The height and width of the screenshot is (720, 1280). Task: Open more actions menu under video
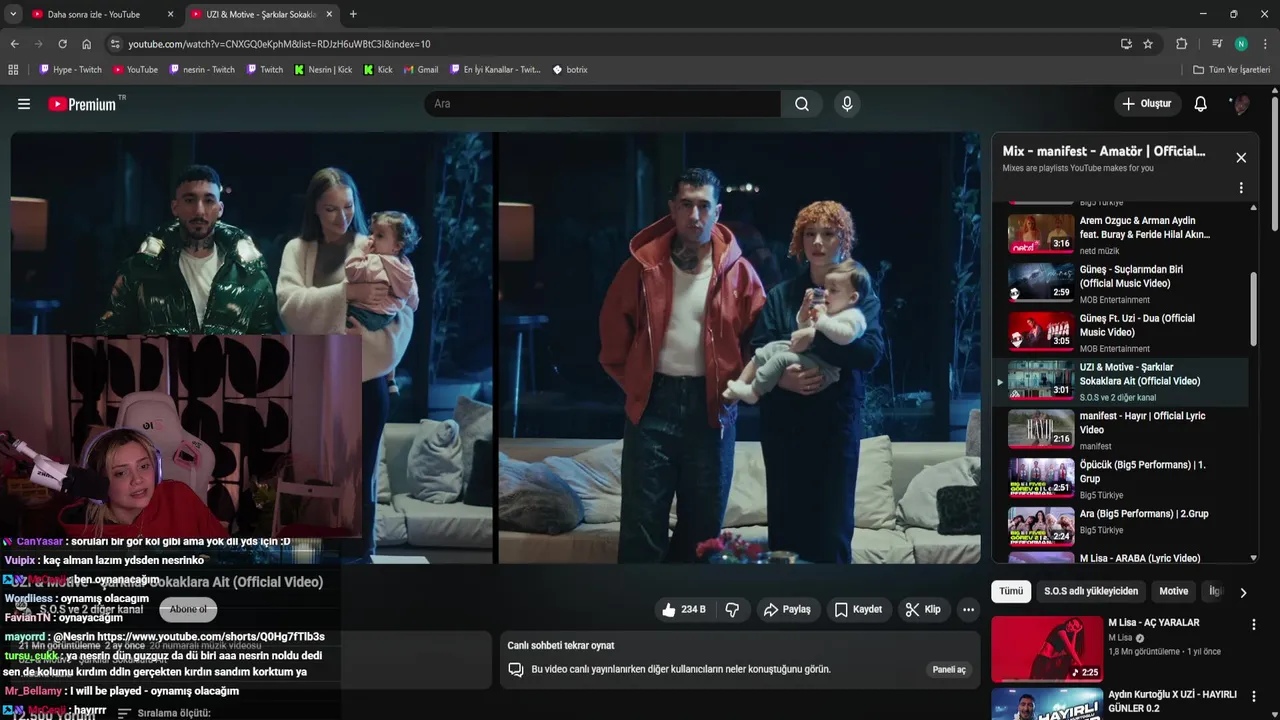(x=968, y=609)
